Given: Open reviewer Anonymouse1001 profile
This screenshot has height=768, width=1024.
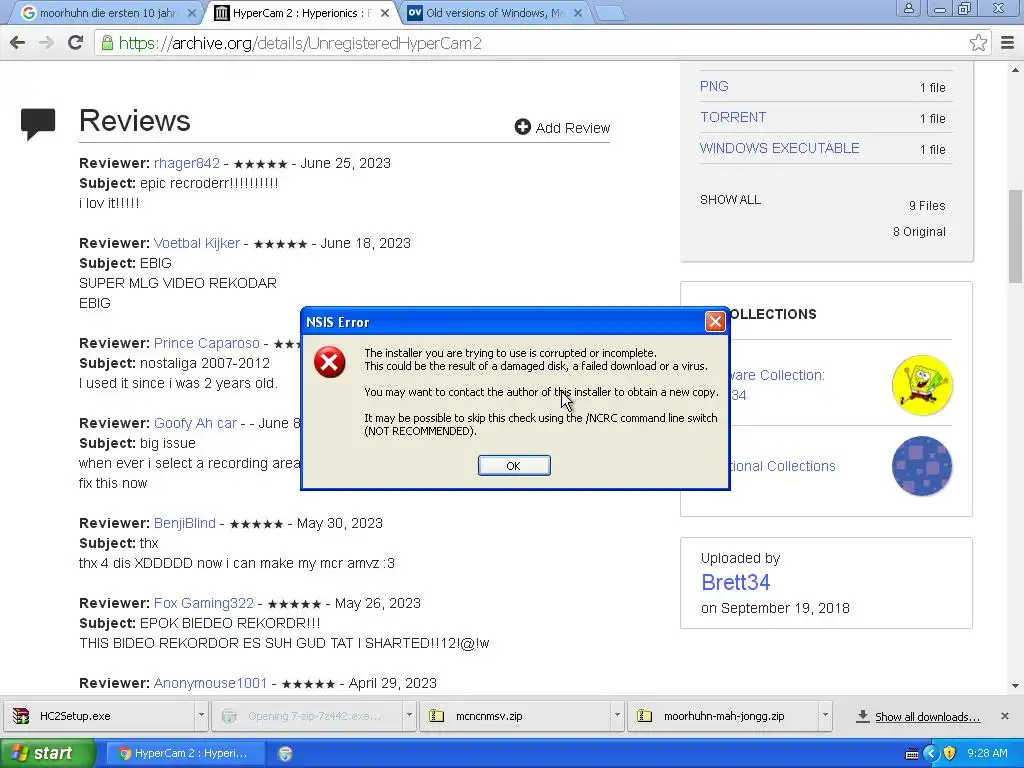Looking at the screenshot, I should (x=210, y=683).
